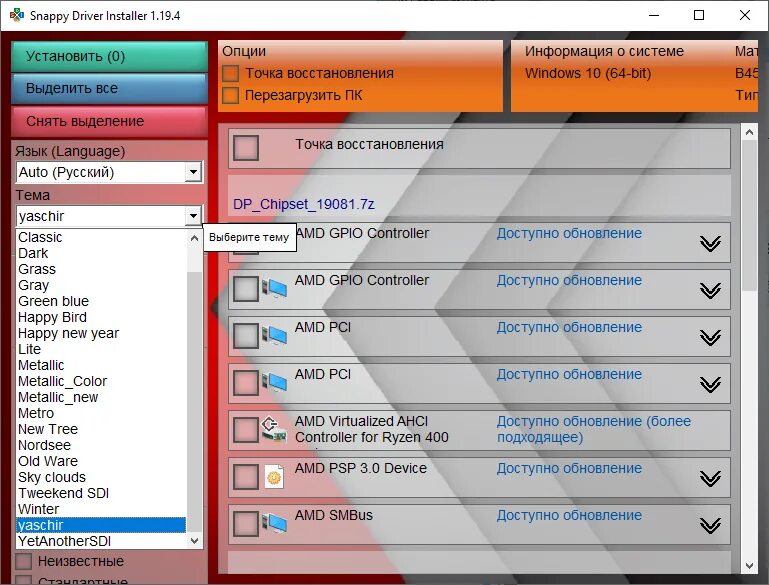Click the Информация о системе header
The height and width of the screenshot is (585, 769).
coord(604,51)
